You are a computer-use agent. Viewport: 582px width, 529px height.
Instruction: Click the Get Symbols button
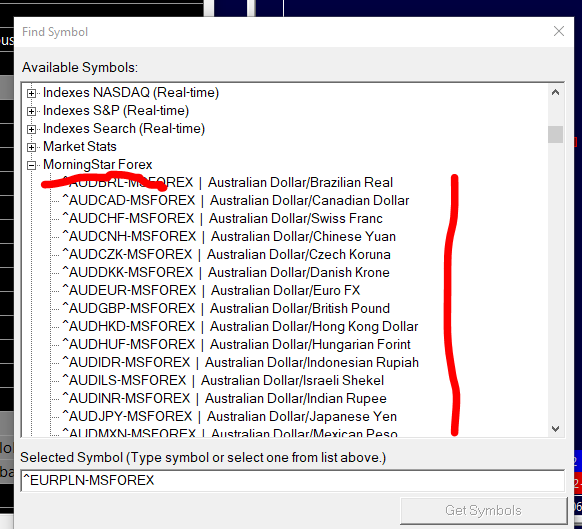tap(484, 510)
